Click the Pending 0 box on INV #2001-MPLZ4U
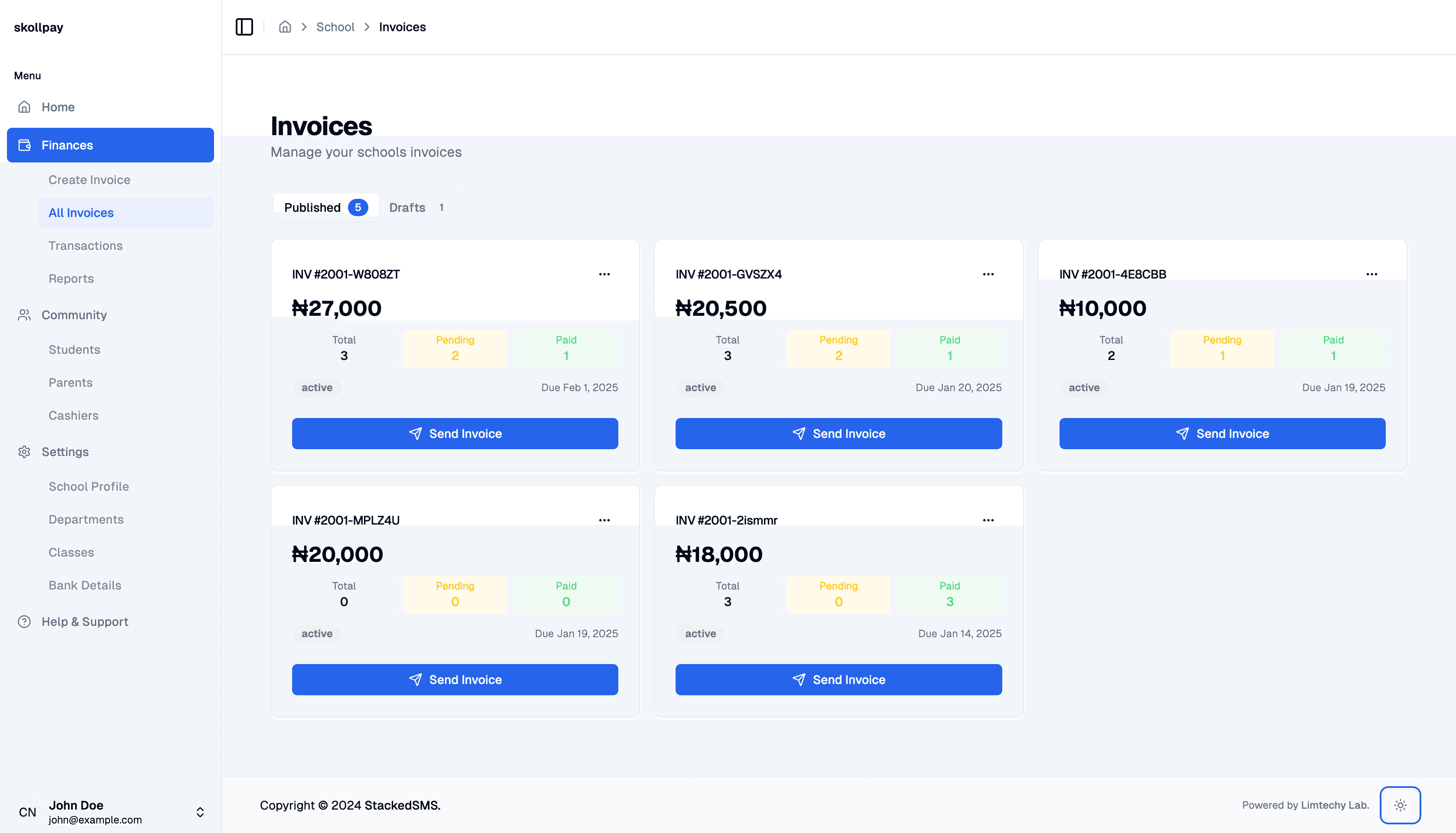 455,594
